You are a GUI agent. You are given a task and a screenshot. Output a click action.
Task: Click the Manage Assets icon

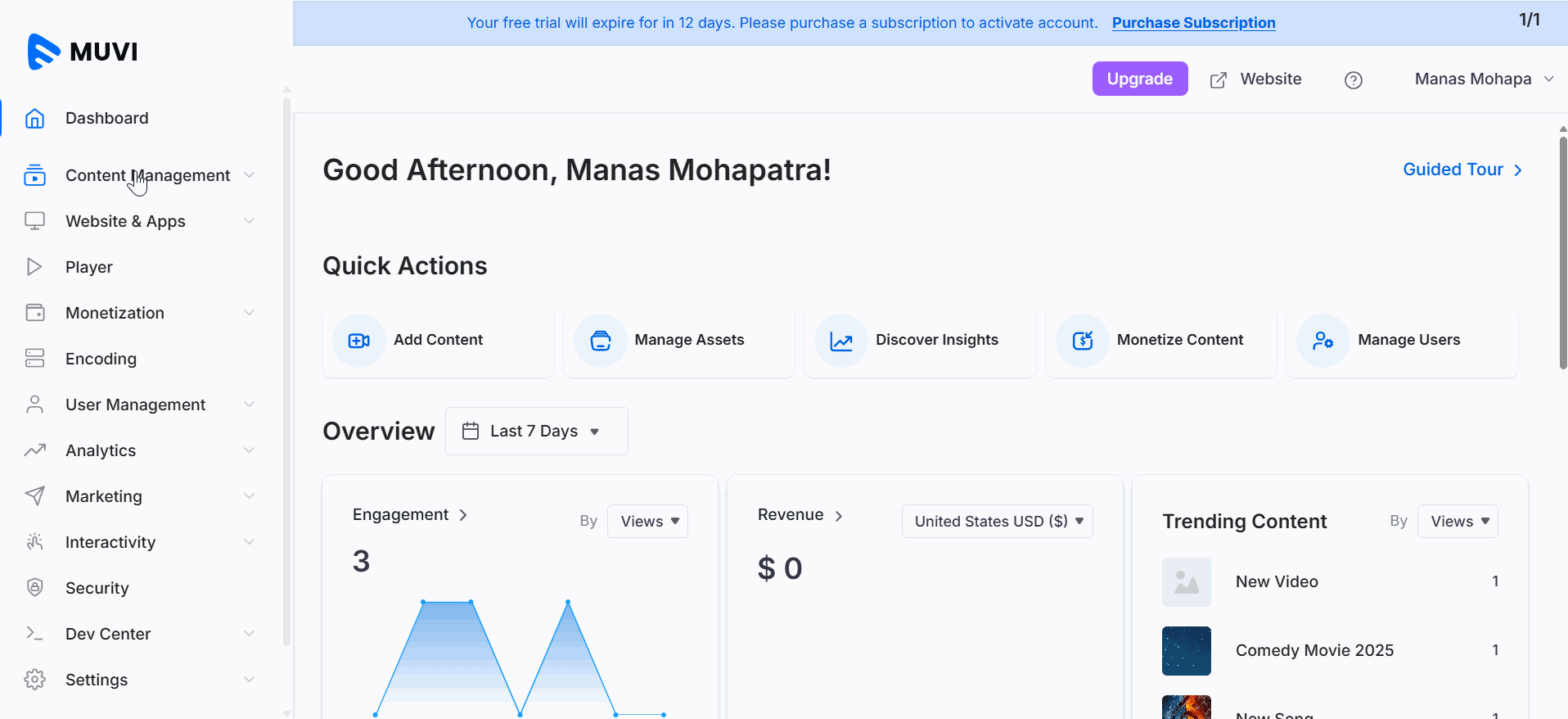tap(600, 341)
